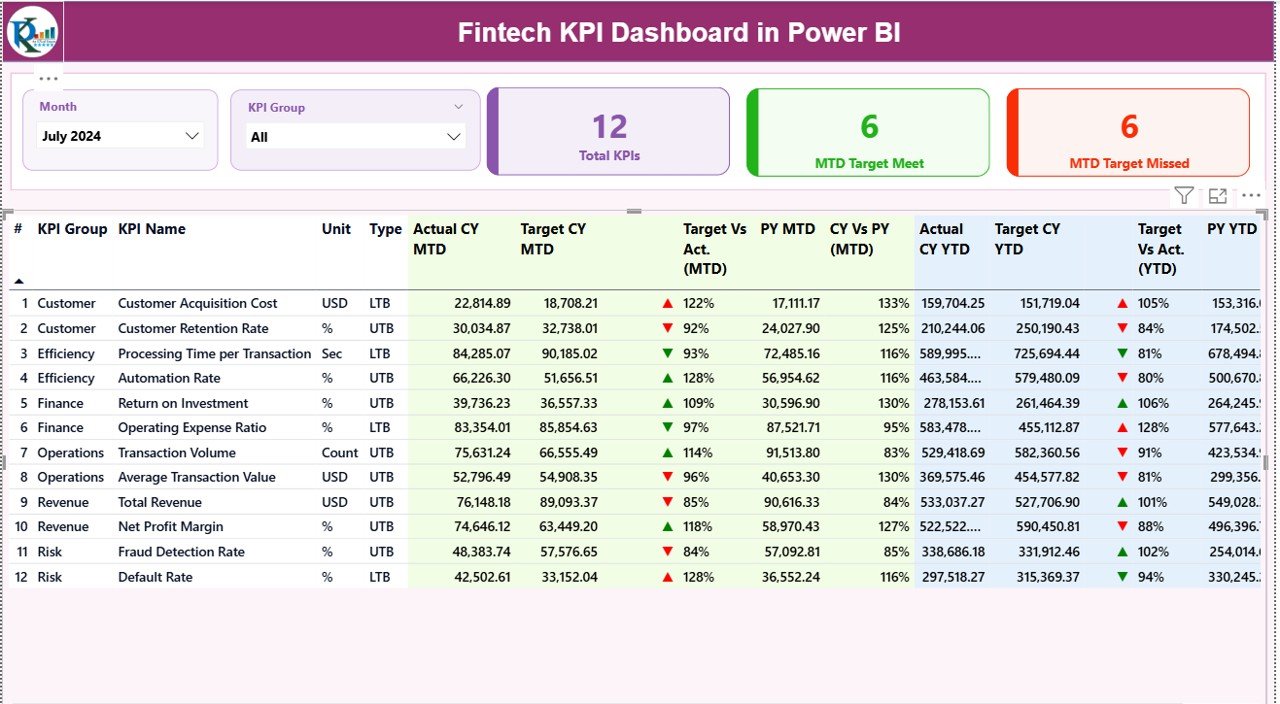
Task: Click the page-level ellipsis above the Month slicer
Action: point(47,77)
